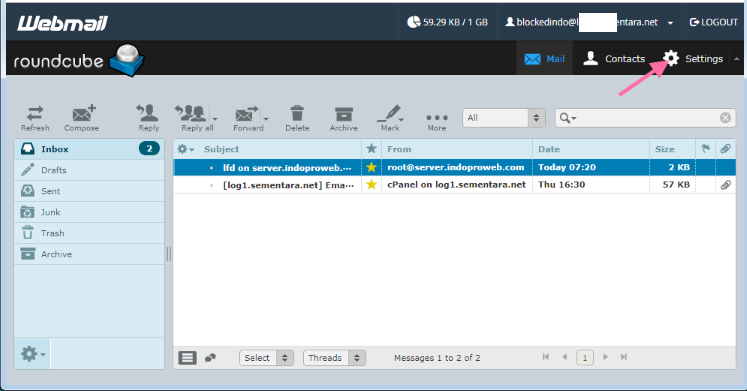Viewport: 747px width, 391px height.
Task: Switch to the Contacts tab
Action: pyautogui.click(x=614, y=59)
